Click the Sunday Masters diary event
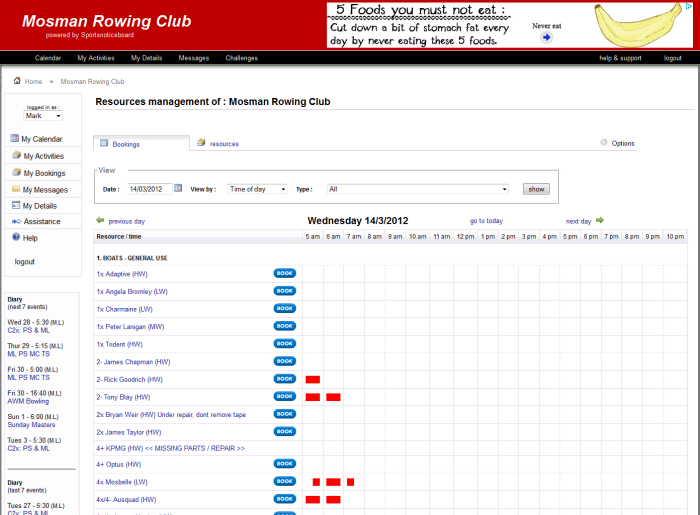Image resolution: width=700 pixels, height=515 pixels. (31, 425)
